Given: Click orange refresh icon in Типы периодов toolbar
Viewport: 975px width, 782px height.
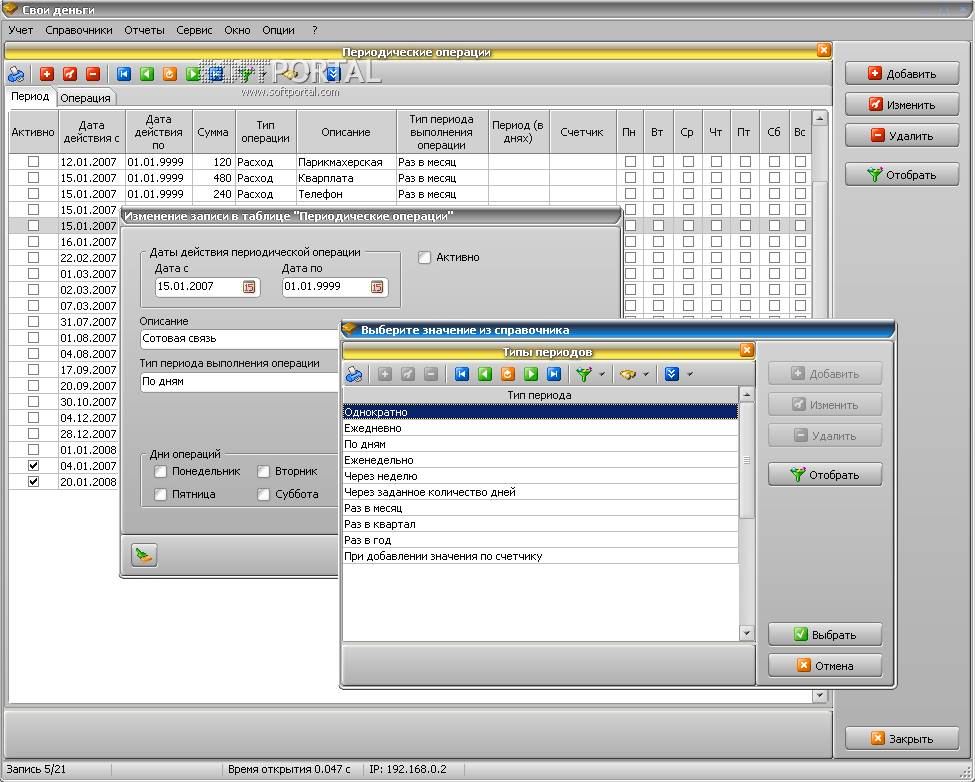Looking at the screenshot, I should [507, 374].
